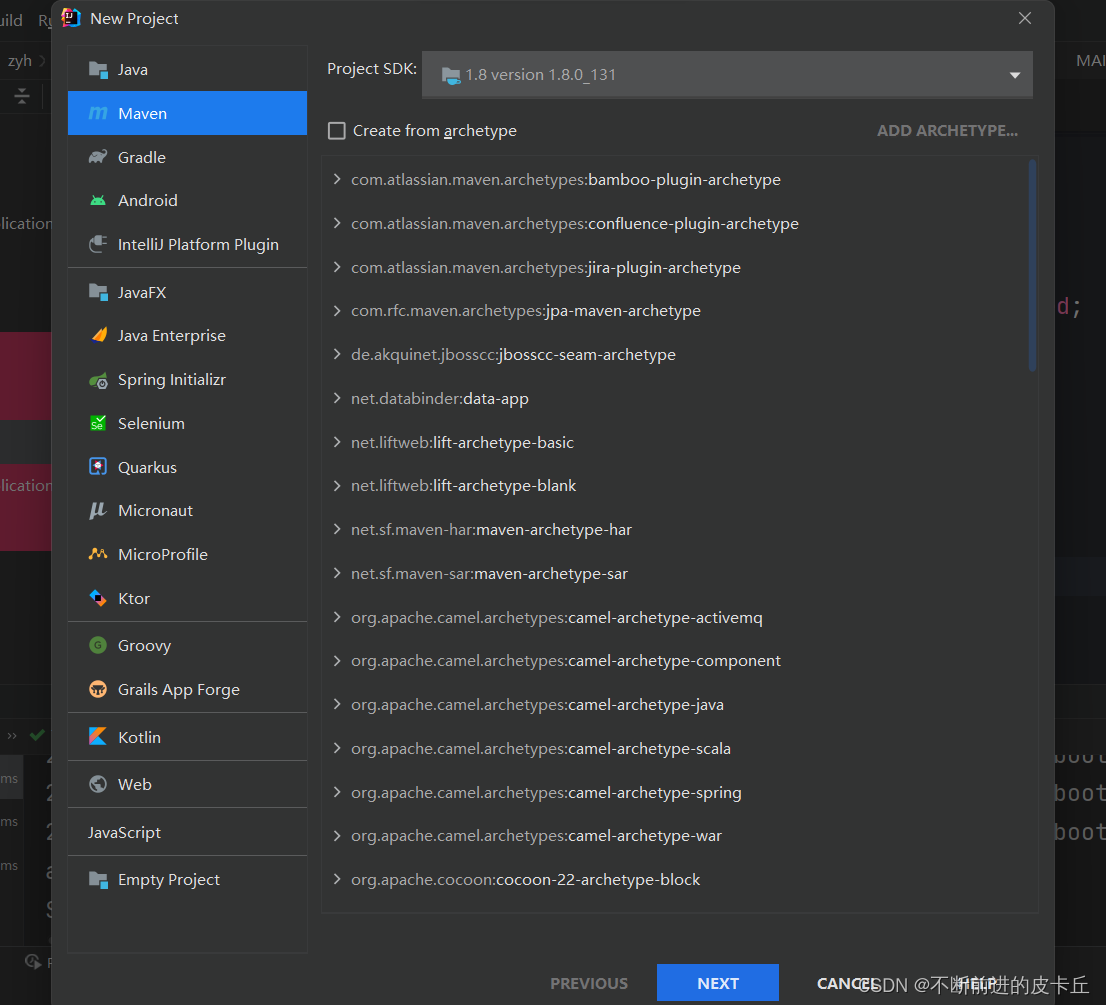Select the Groovy icon

pyautogui.click(x=98, y=645)
